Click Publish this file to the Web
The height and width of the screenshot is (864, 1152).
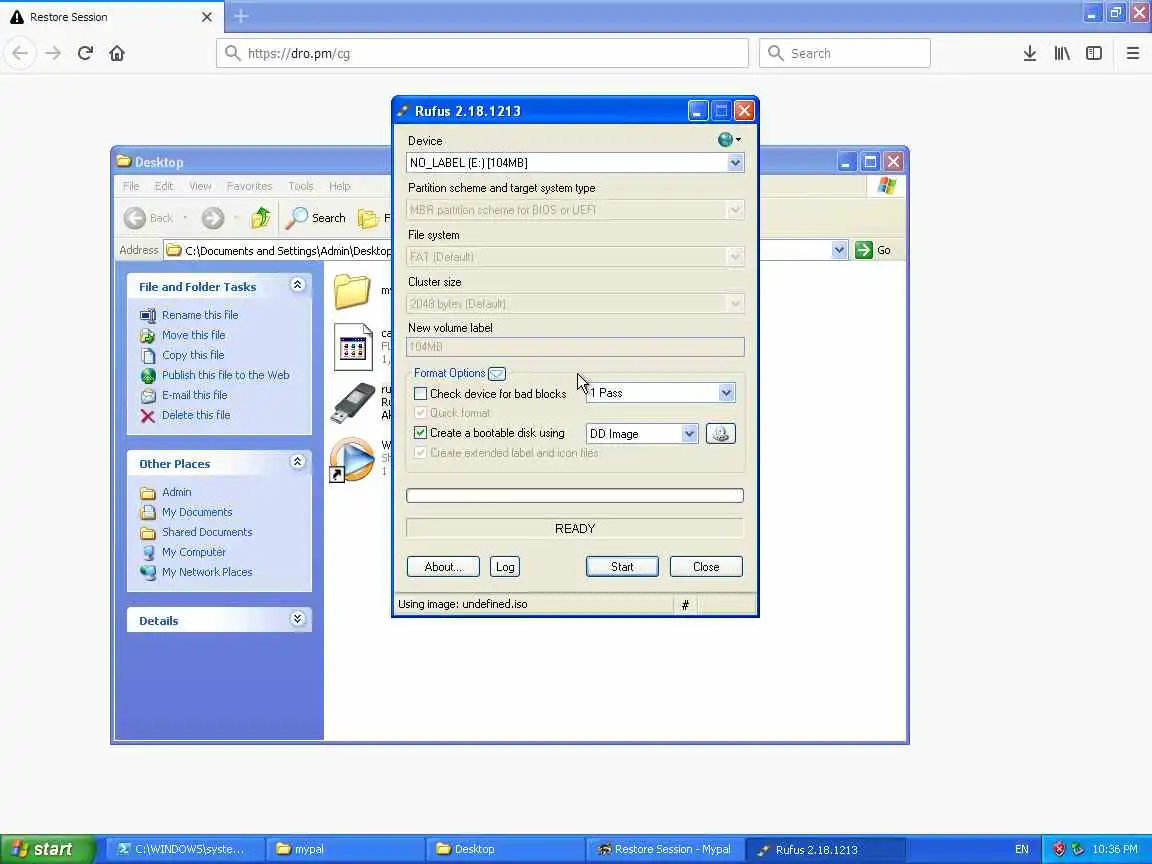226,375
